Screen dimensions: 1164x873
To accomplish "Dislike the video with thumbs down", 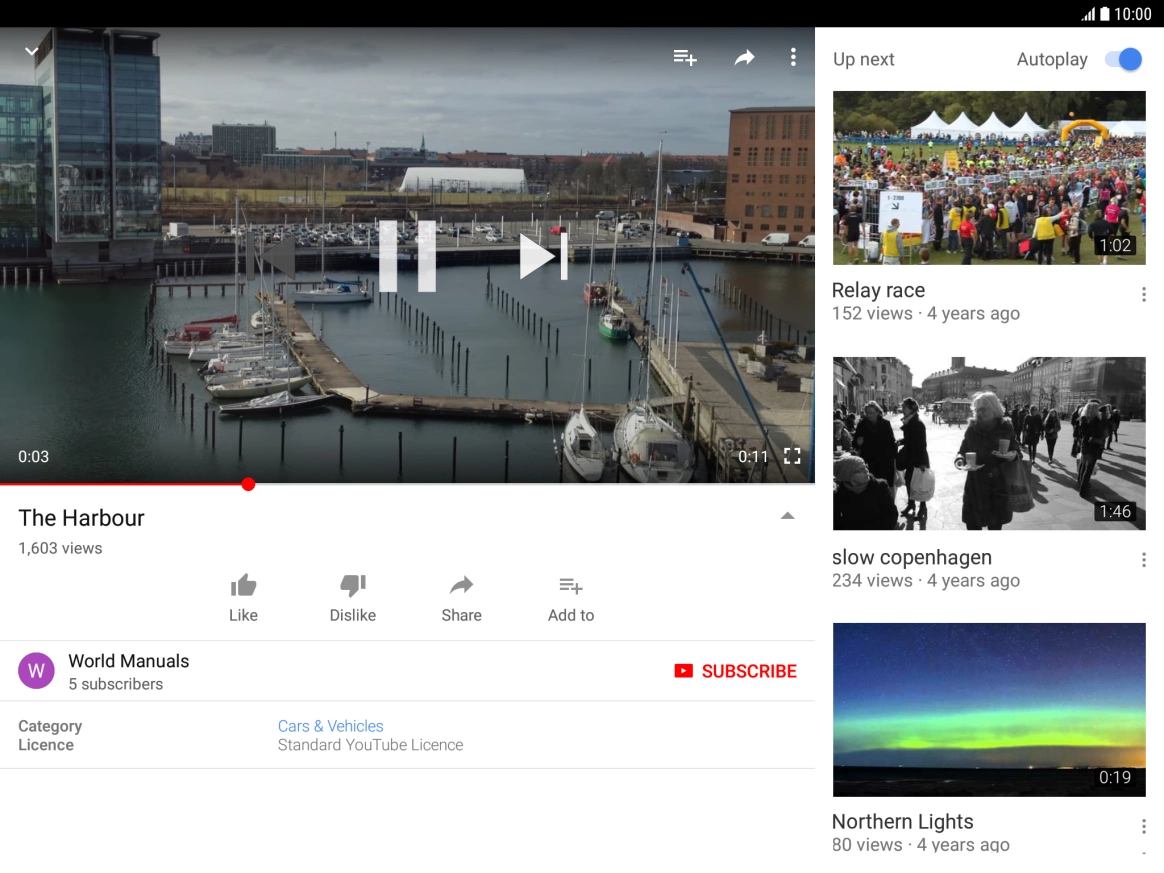I will pyautogui.click(x=353, y=598).
